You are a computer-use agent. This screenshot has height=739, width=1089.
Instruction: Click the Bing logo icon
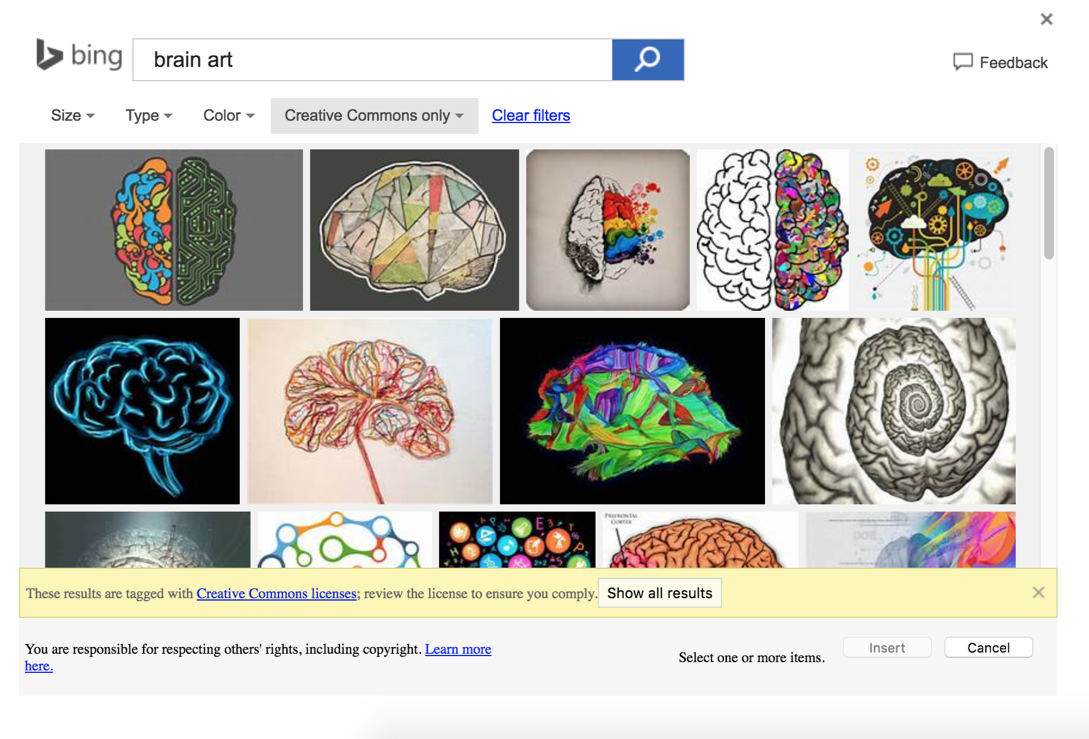click(46, 56)
